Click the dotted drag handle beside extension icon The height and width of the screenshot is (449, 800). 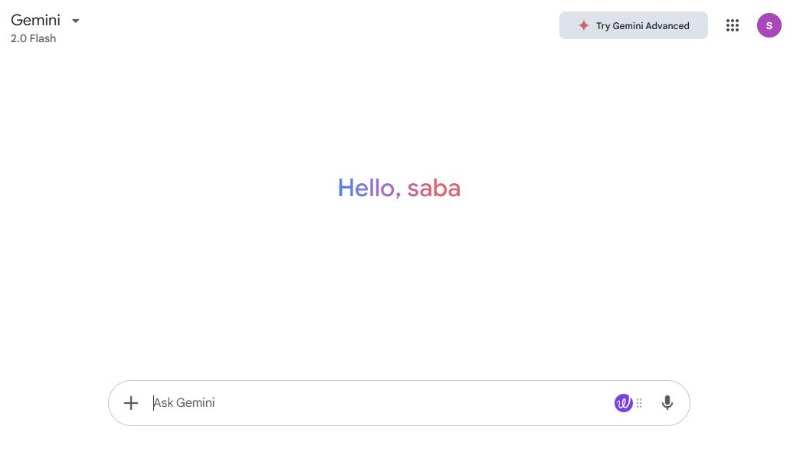639,403
